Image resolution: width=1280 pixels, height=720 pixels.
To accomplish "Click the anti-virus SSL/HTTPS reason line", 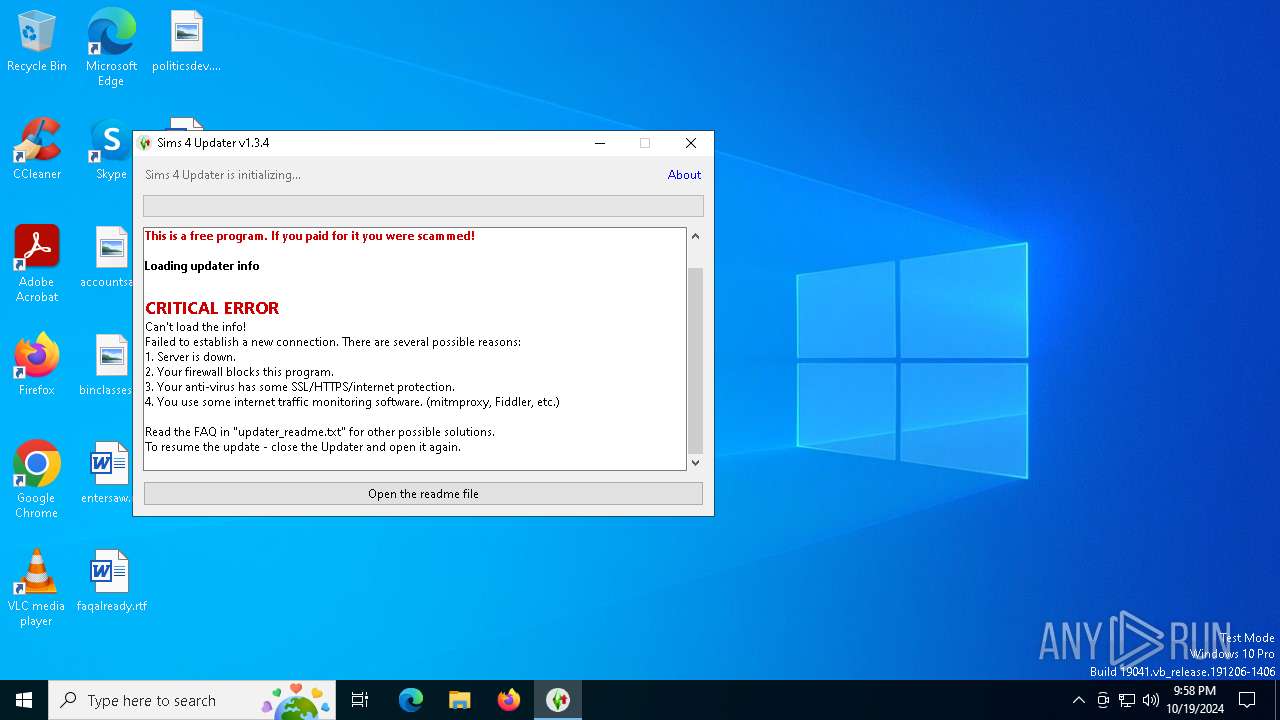I will pos(300,387).
